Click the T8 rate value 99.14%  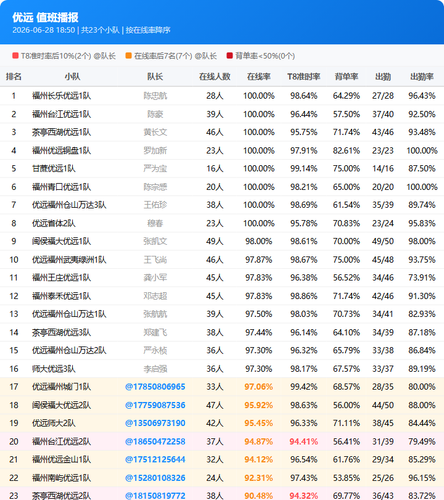click(304, 169)
